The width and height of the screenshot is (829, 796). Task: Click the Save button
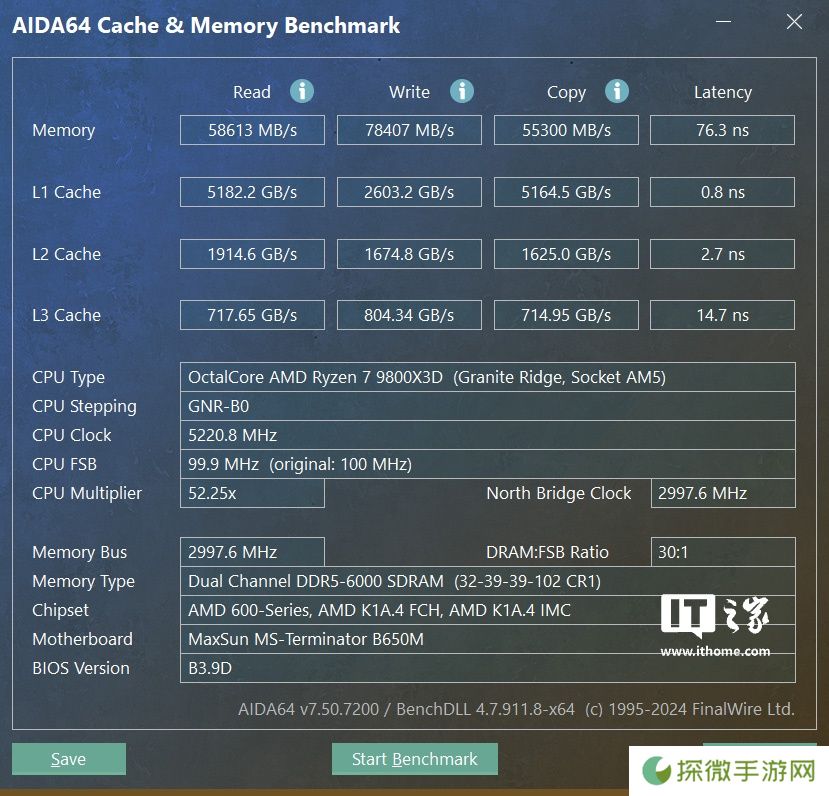[x=69, y=759]
